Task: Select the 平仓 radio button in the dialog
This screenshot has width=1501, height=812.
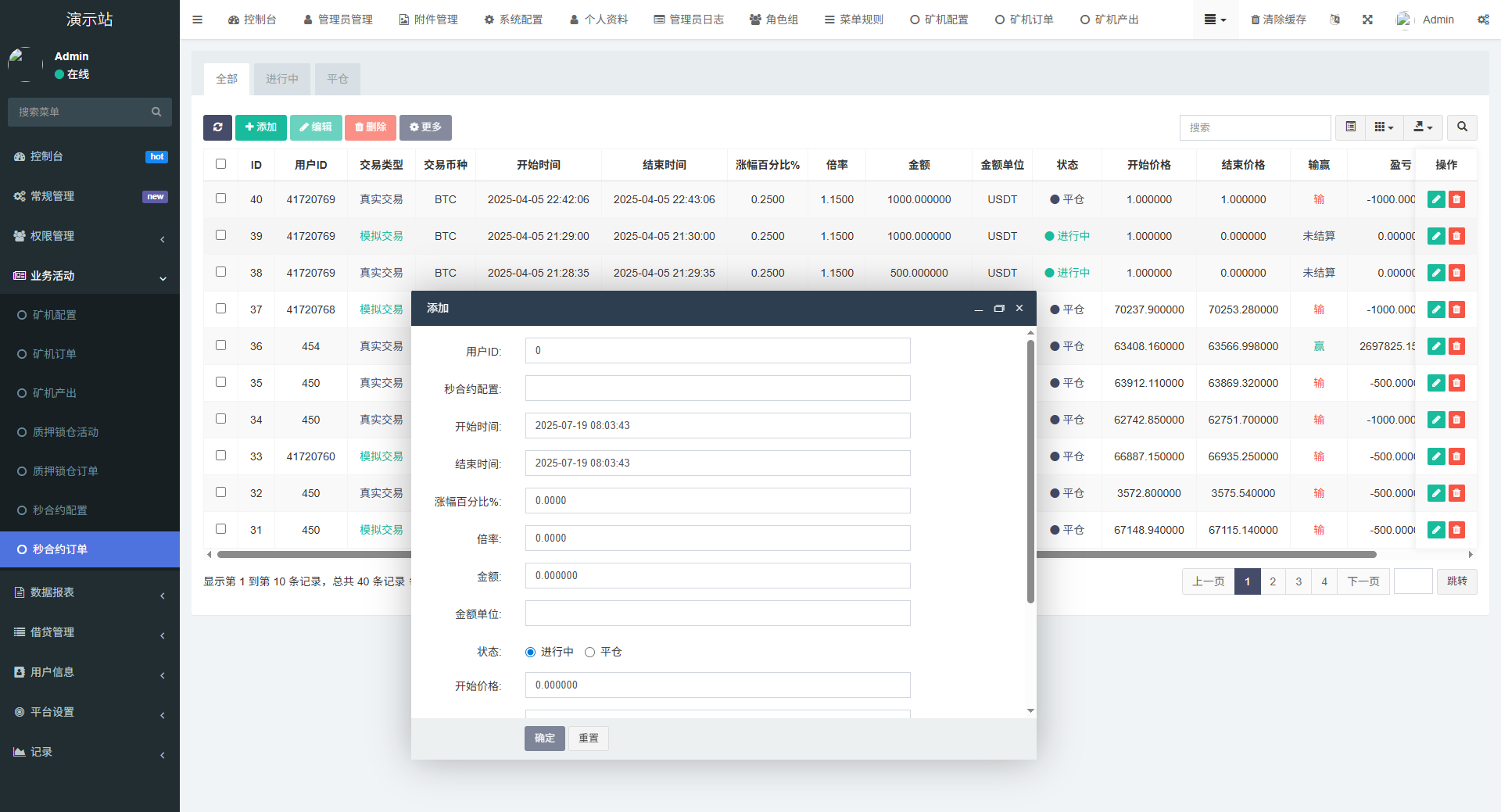Action: point(590,651)
